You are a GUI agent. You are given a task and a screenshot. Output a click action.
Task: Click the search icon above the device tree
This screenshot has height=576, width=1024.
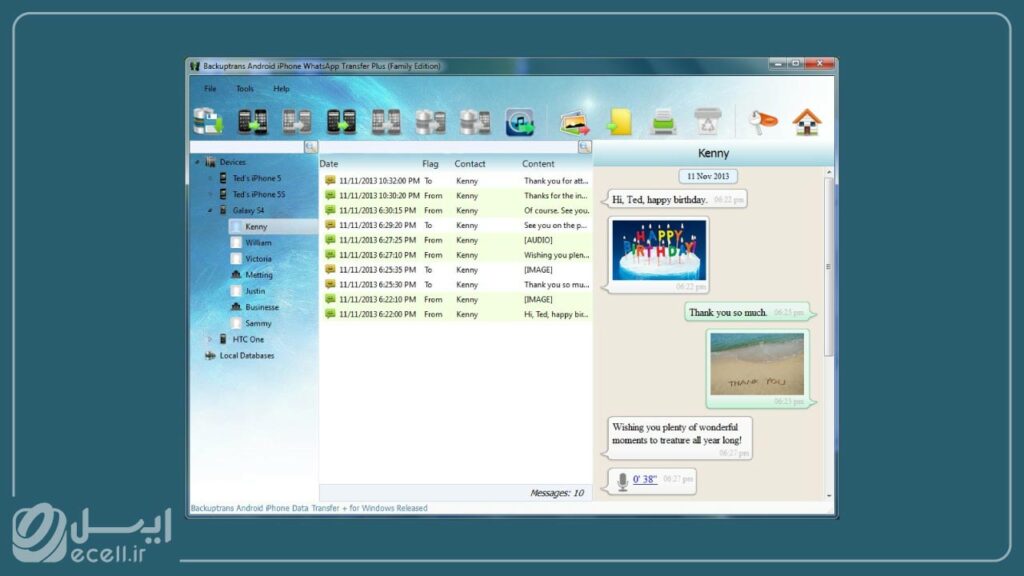point(311,147)
